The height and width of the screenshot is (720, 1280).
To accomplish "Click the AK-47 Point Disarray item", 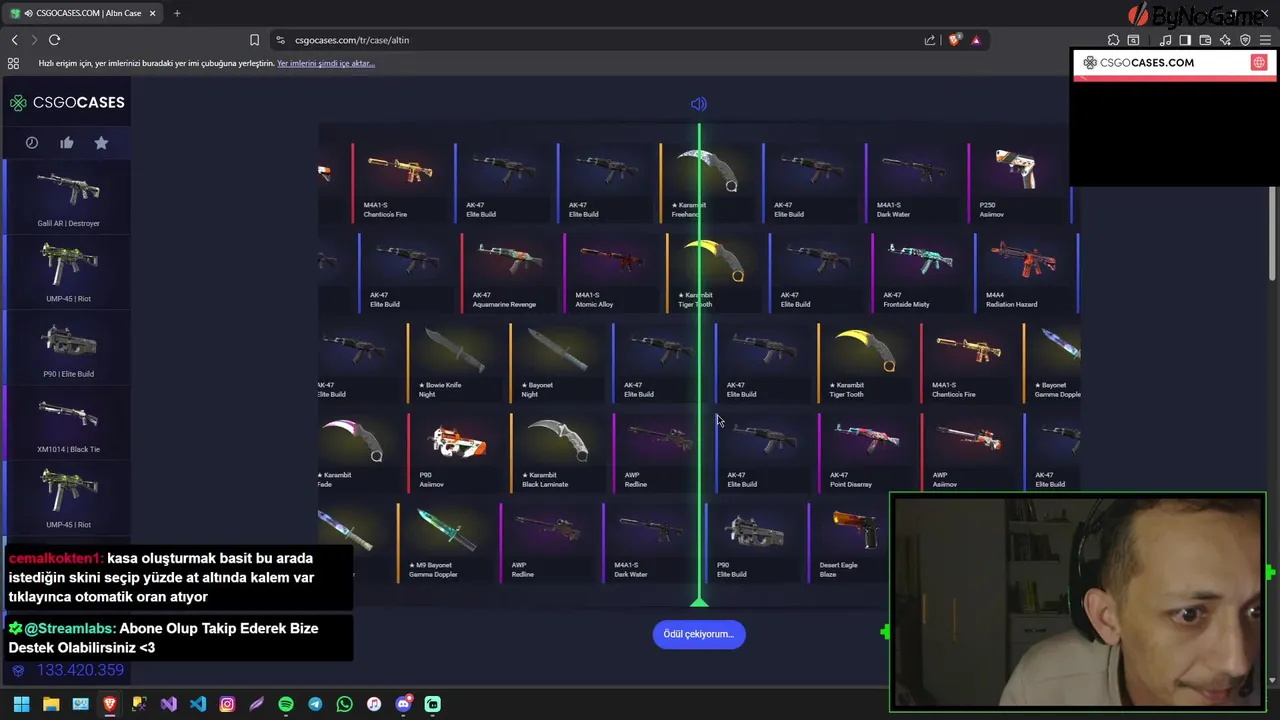I will [x=868, y=453].
